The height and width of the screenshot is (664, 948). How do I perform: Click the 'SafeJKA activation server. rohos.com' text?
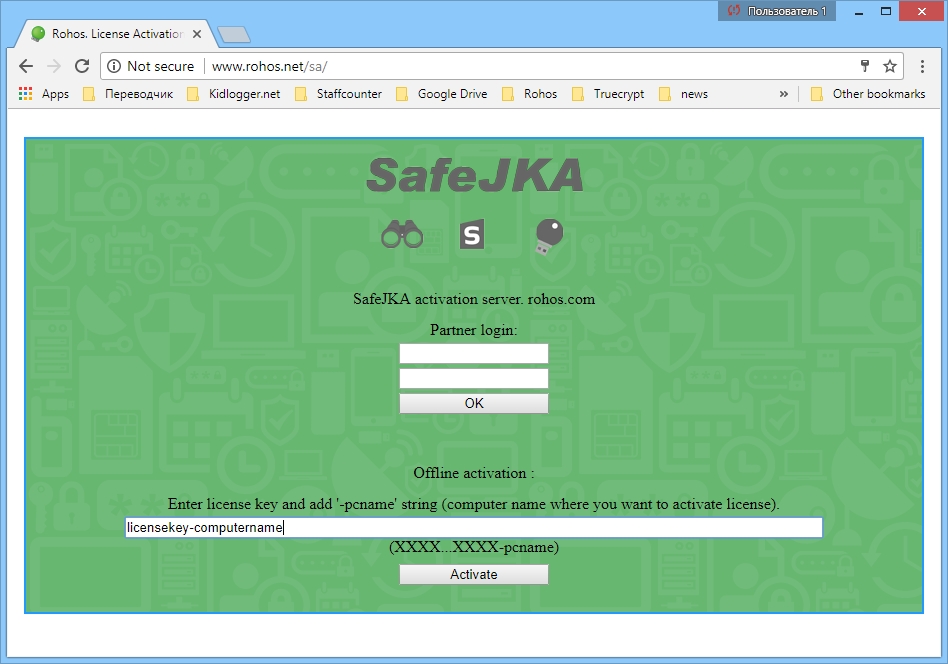[x=474, y=299]
